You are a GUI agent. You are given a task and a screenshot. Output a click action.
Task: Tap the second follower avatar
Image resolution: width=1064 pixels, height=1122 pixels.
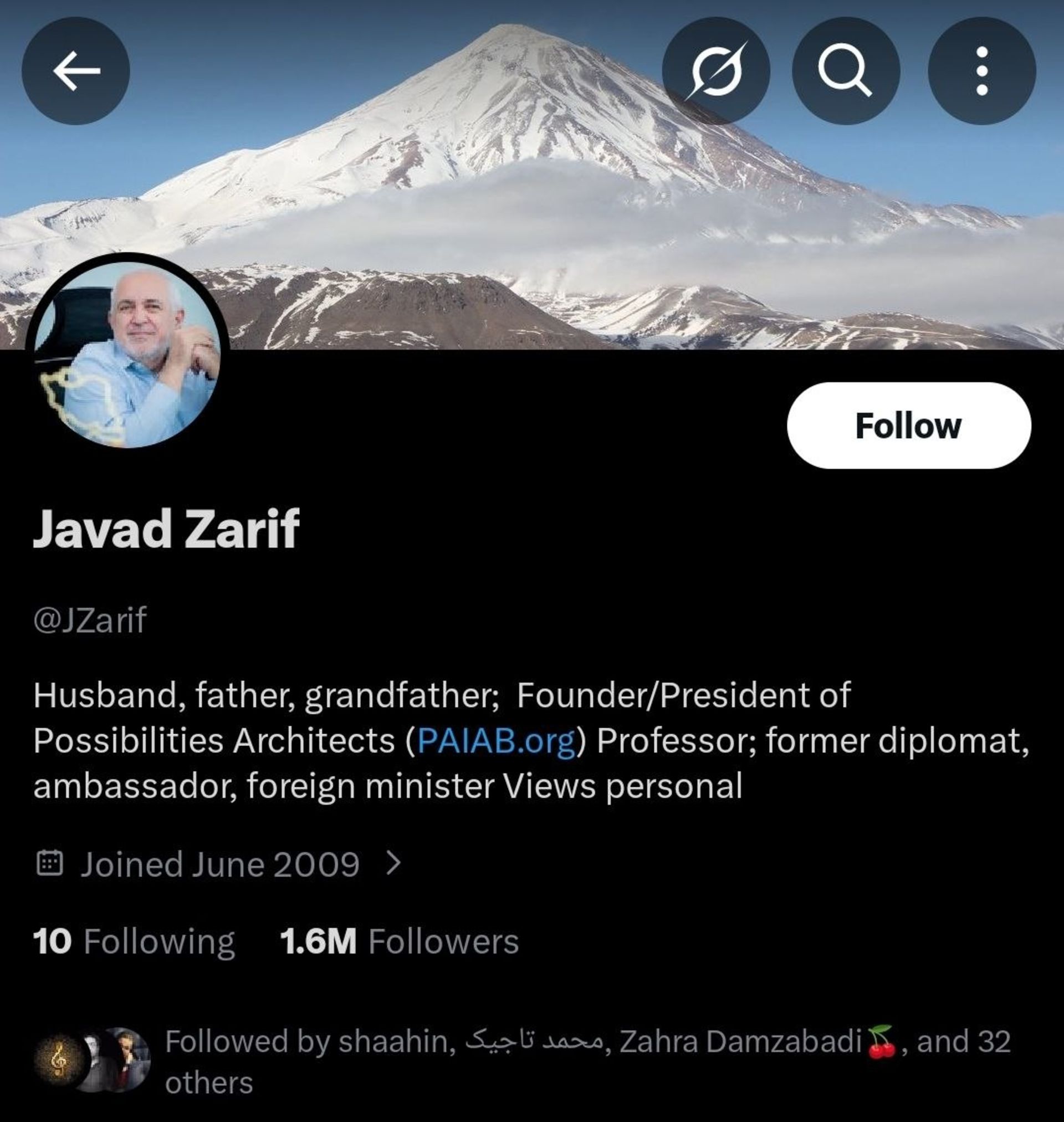tap(93, 1059)
